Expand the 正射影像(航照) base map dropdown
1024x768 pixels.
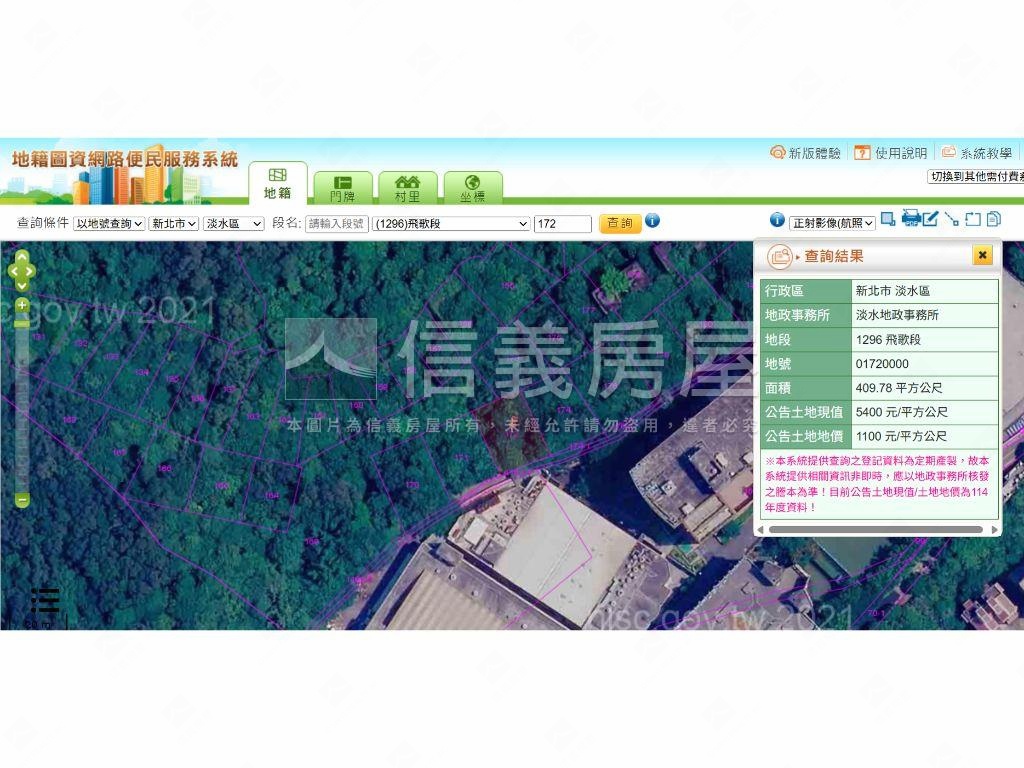(x=832, y=223)
